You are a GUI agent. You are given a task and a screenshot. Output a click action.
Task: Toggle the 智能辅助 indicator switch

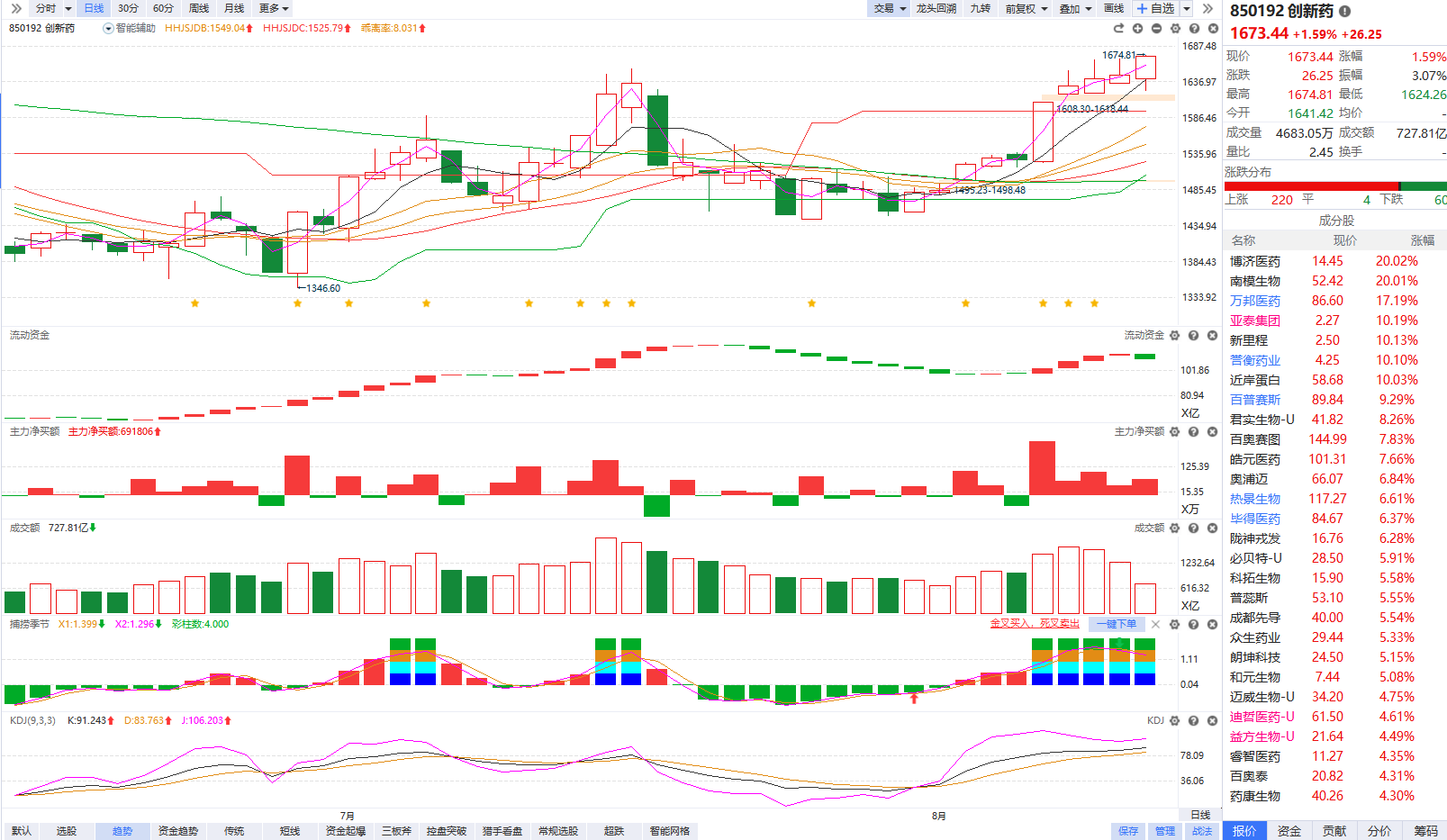click(109, 29)
